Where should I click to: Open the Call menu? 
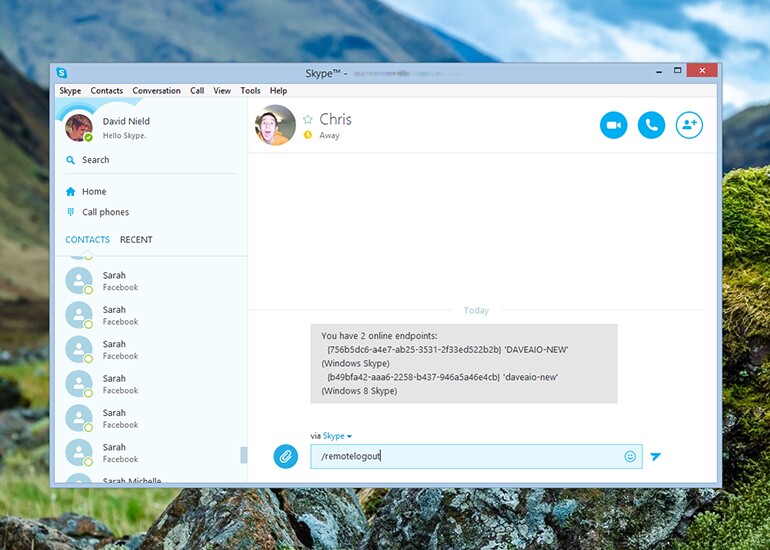tap(197, 91)
